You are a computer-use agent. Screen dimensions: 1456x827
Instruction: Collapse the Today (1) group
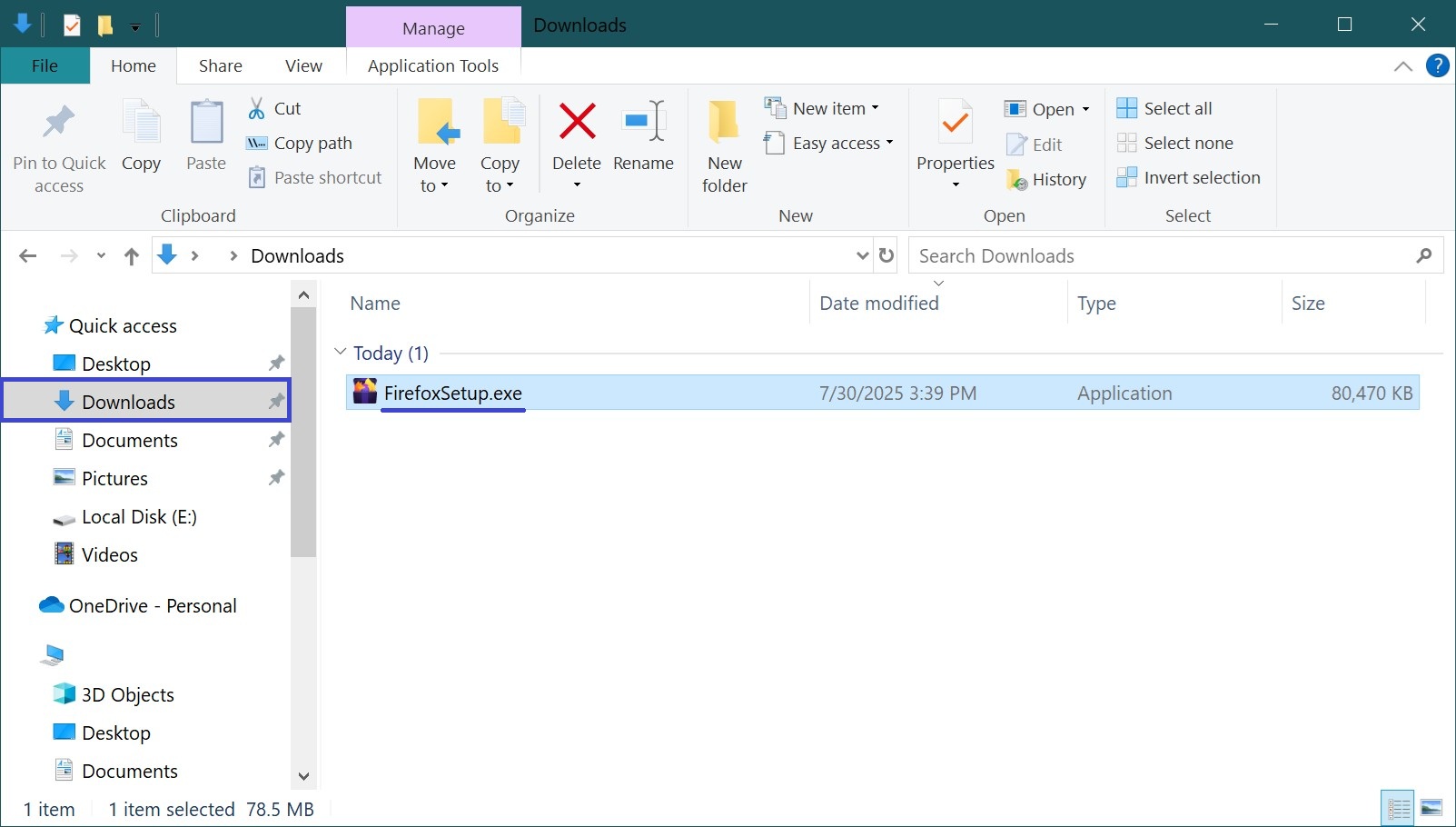[x=341, y=352]
